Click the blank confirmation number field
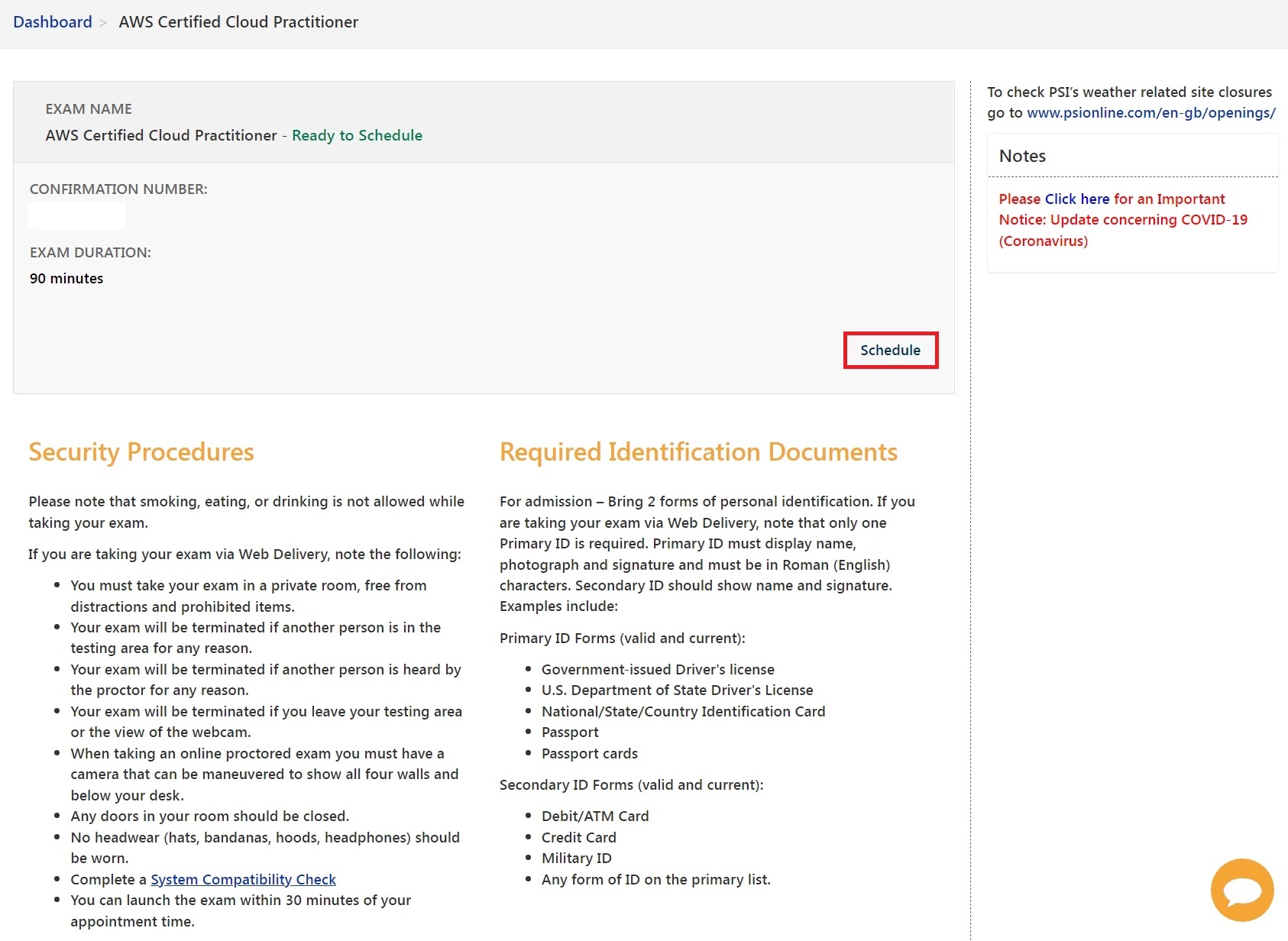 point(76,215)
